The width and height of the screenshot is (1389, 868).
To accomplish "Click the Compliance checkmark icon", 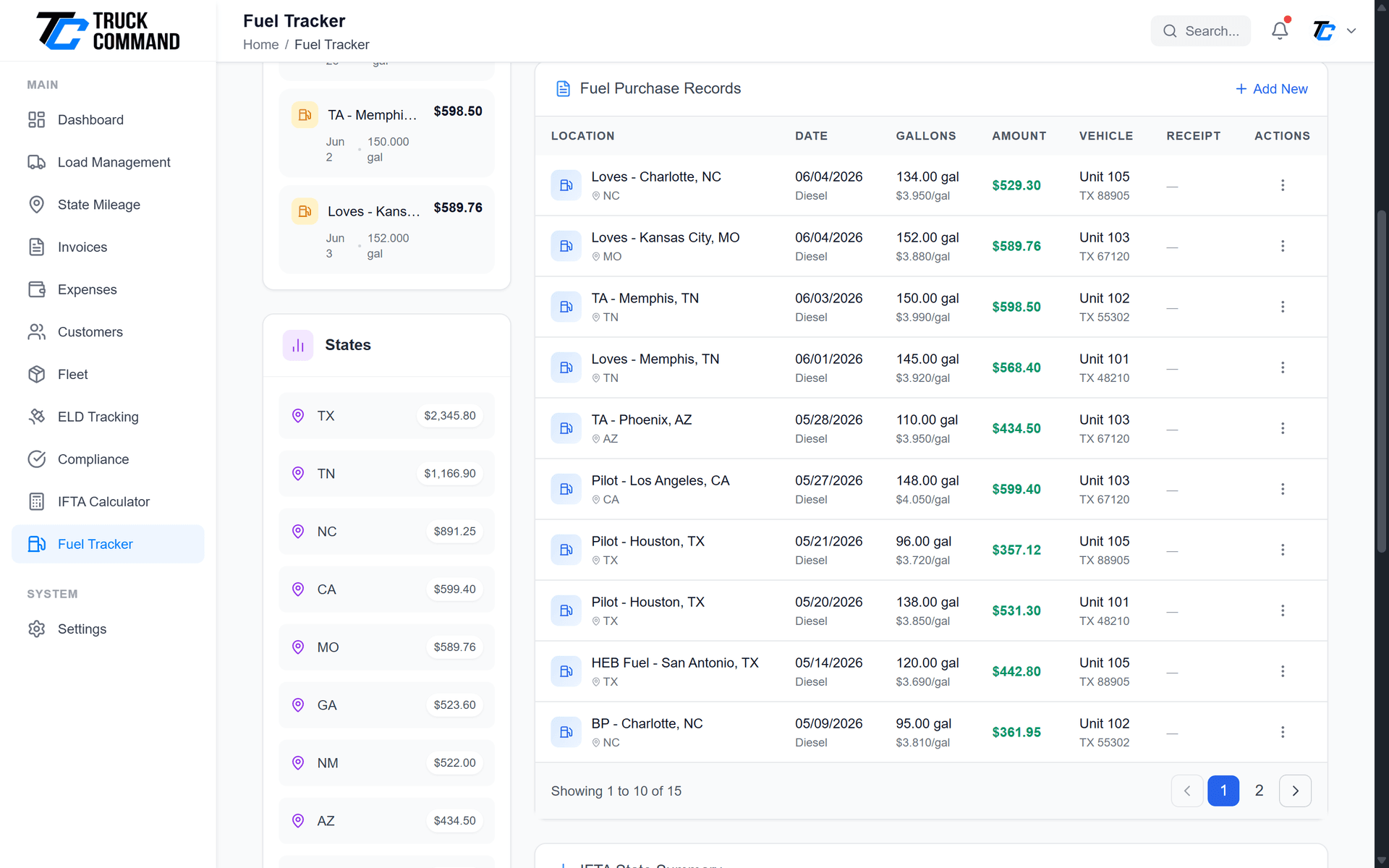I will coord(37,459).
